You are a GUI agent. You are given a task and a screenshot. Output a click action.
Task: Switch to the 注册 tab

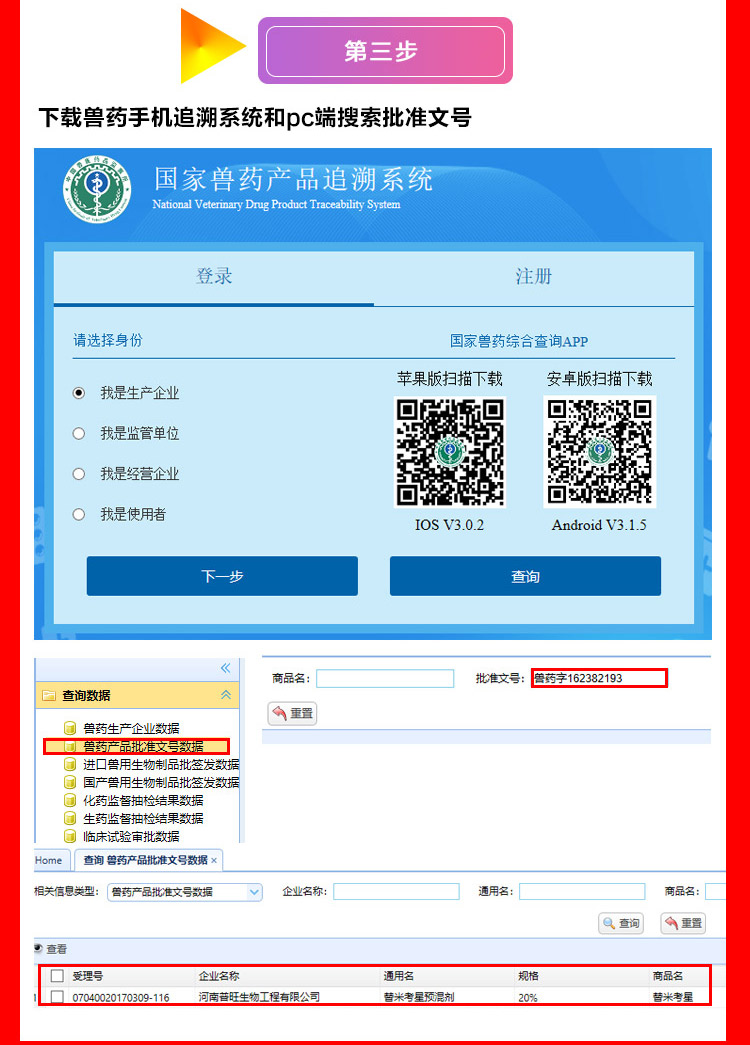tap(533, 277)
